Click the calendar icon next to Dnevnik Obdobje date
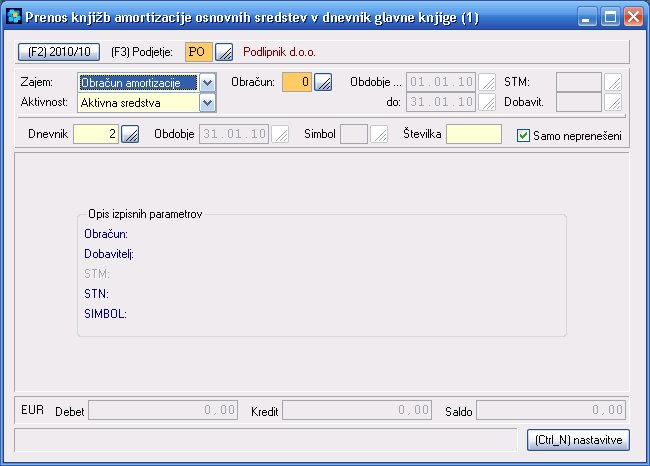The height and width of the screenshot is (466, 650). 281,135
